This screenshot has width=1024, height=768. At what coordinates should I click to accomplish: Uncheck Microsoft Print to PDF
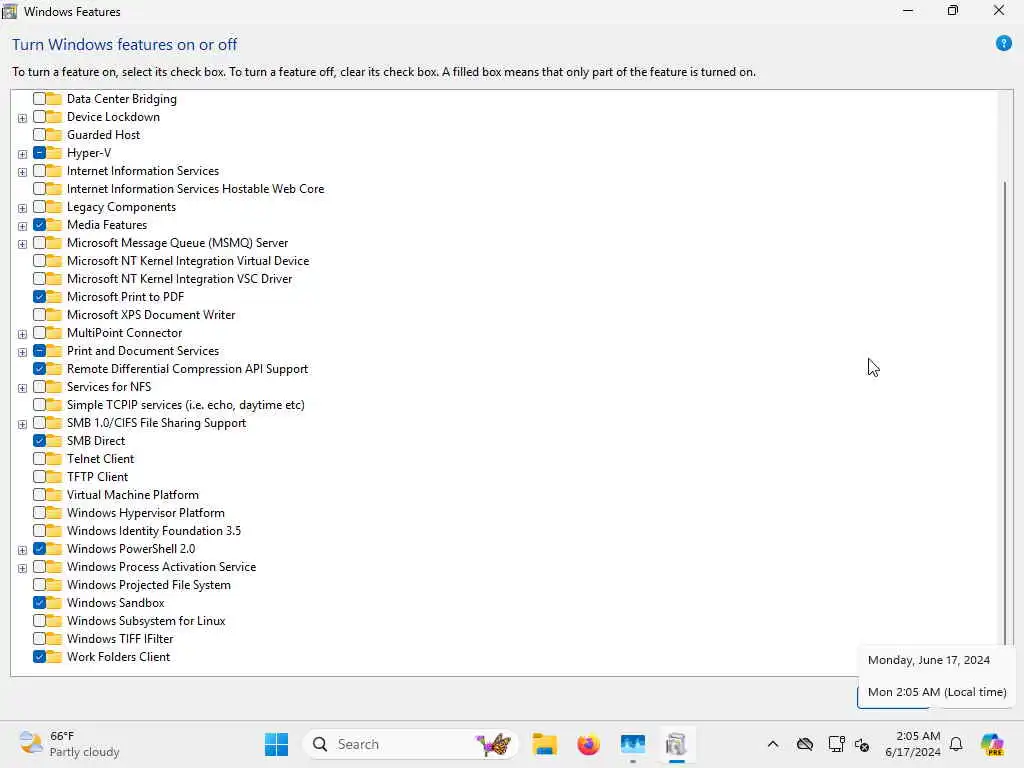click(39, 296)
